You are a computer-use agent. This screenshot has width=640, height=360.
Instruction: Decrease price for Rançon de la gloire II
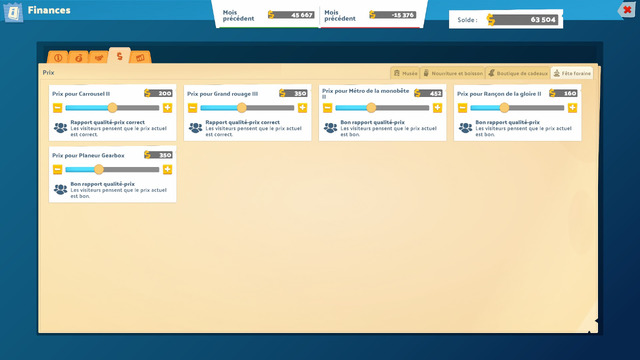tap(462, 108)
